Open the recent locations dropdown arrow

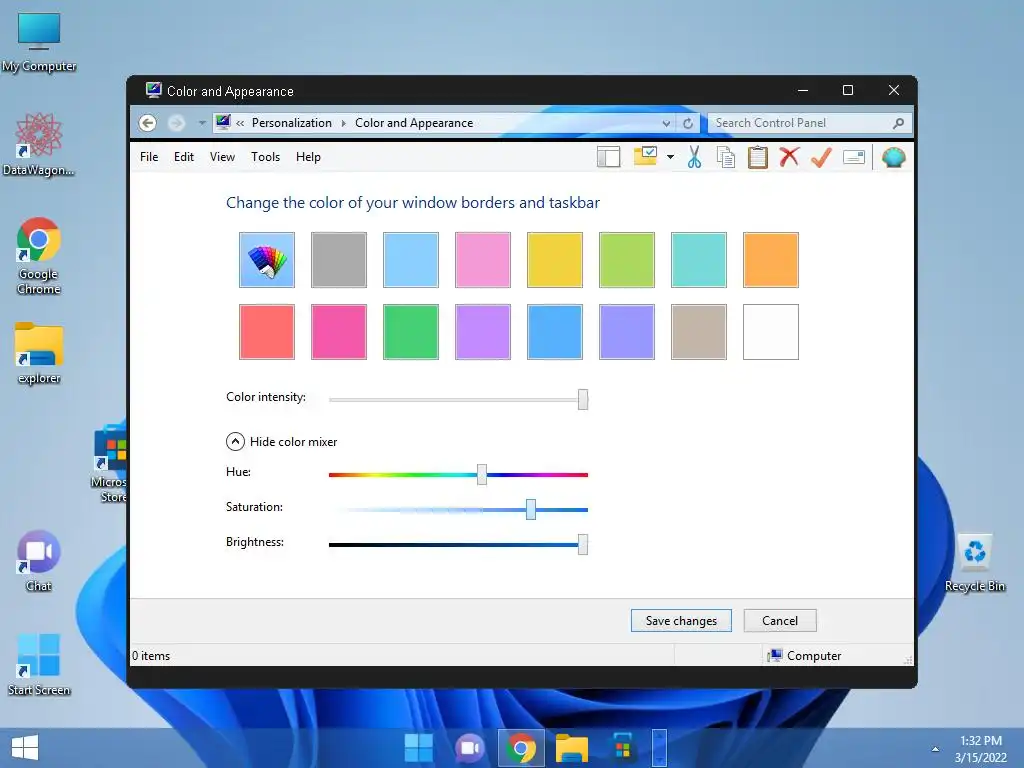[202, 123]
